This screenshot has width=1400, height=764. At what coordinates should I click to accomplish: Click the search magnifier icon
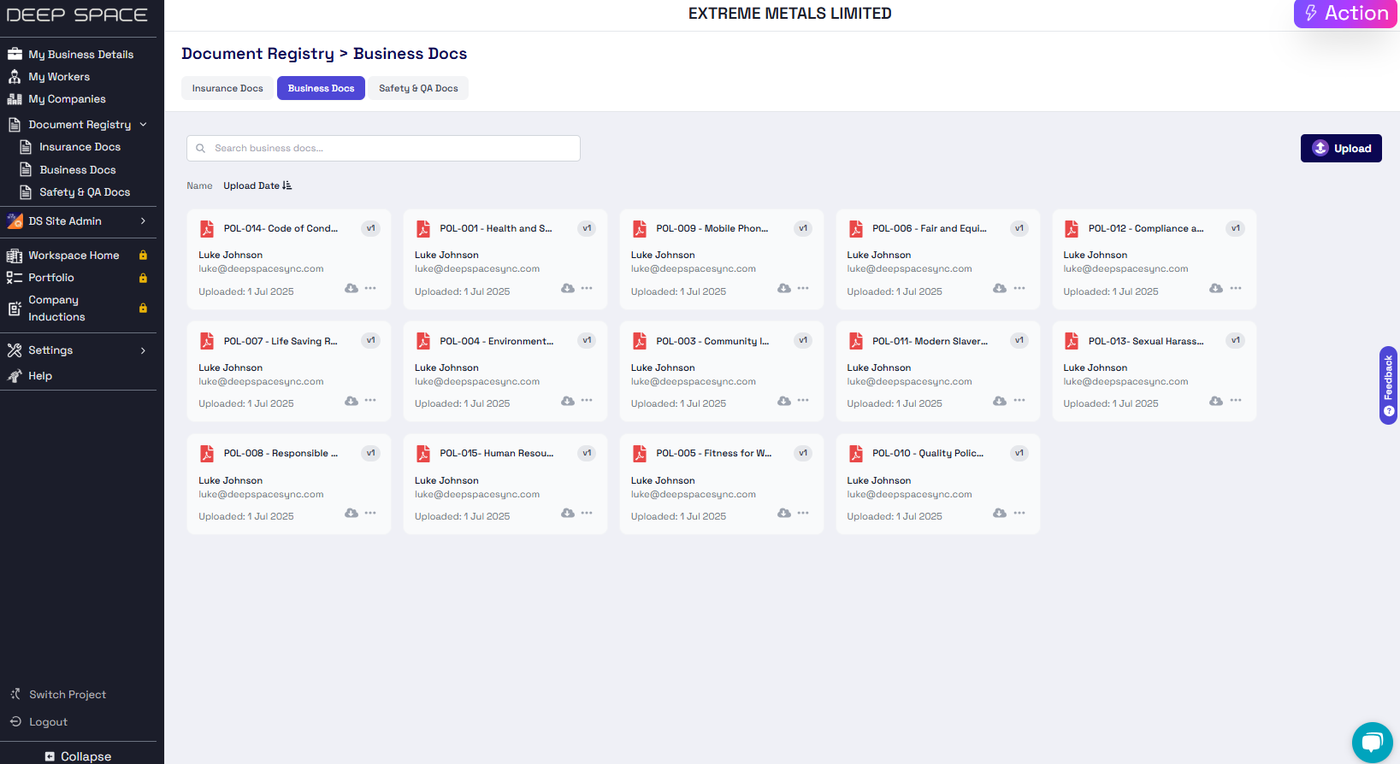click(x=201, y=148)
